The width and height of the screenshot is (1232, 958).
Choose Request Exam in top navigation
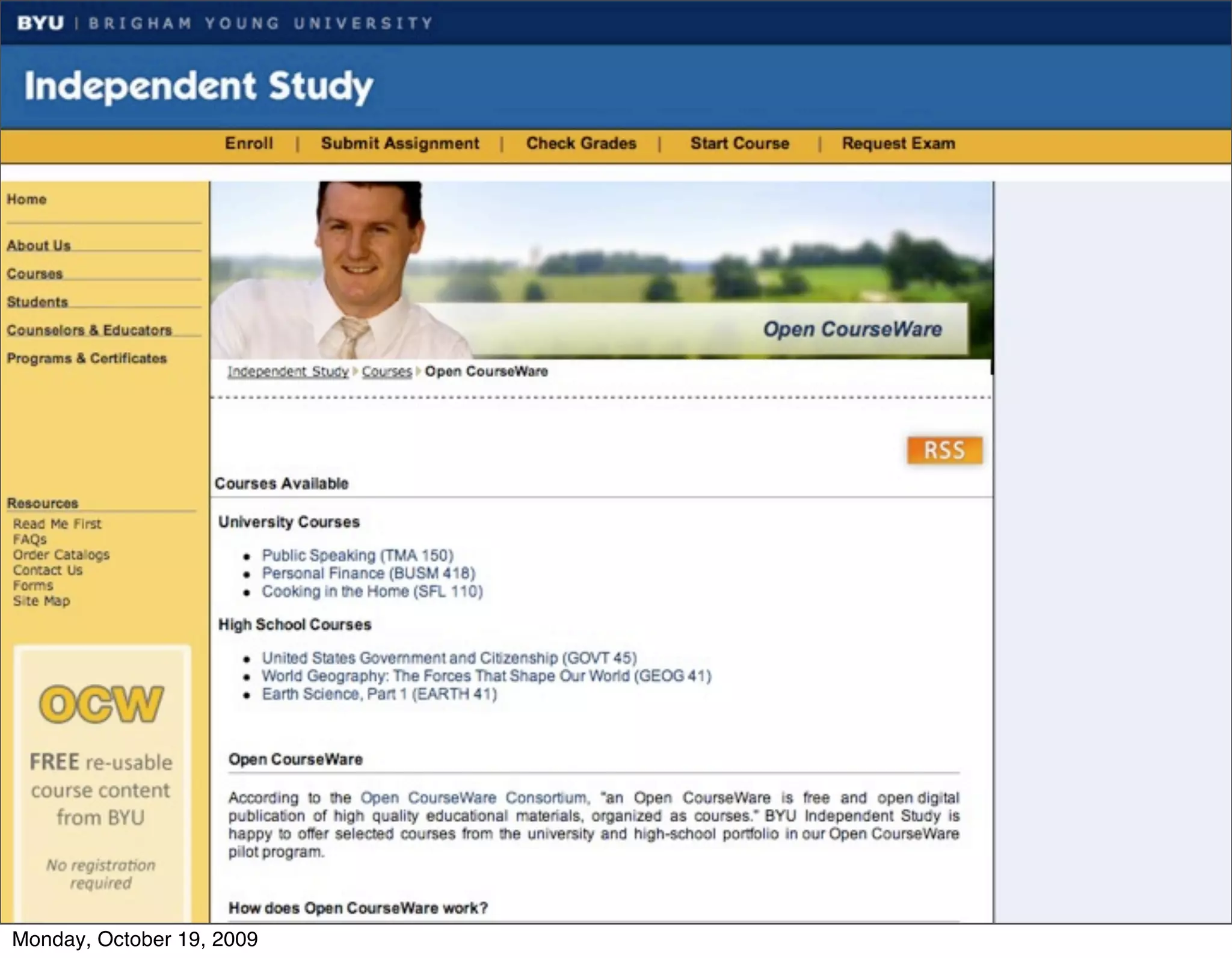click(x=898, y=144)
